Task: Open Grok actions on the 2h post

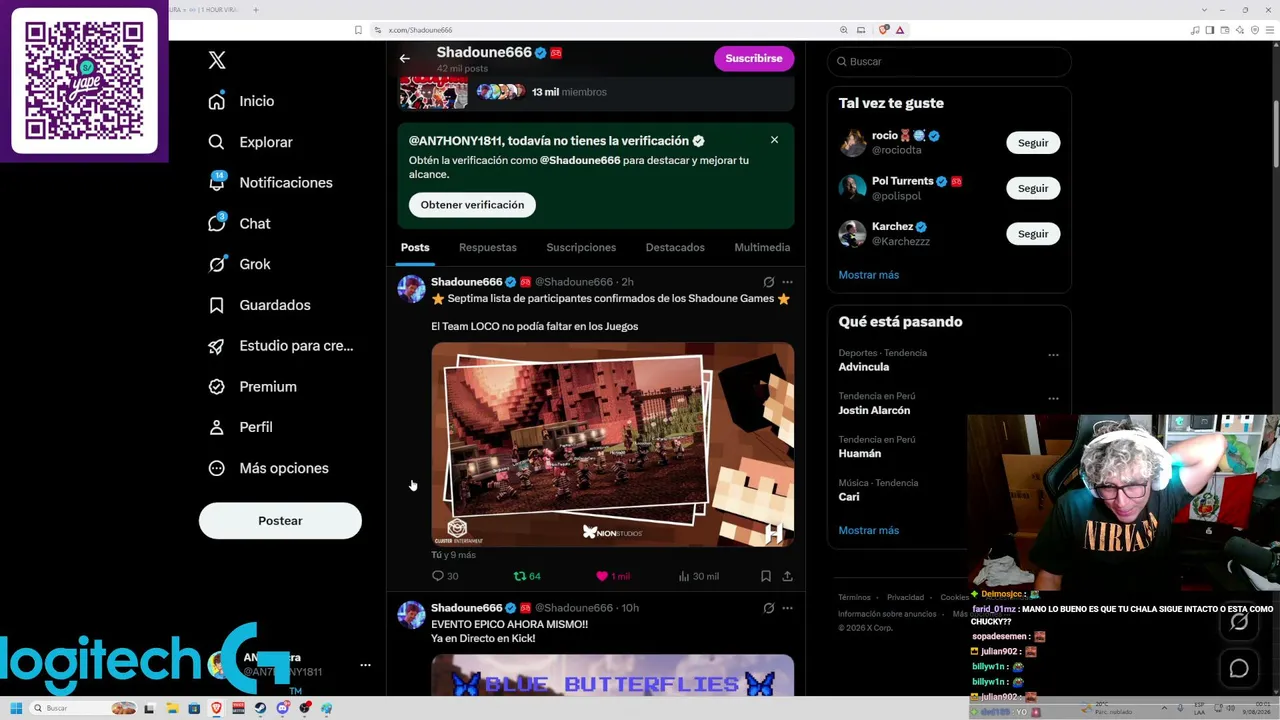Action: click(x=768, y=282)
